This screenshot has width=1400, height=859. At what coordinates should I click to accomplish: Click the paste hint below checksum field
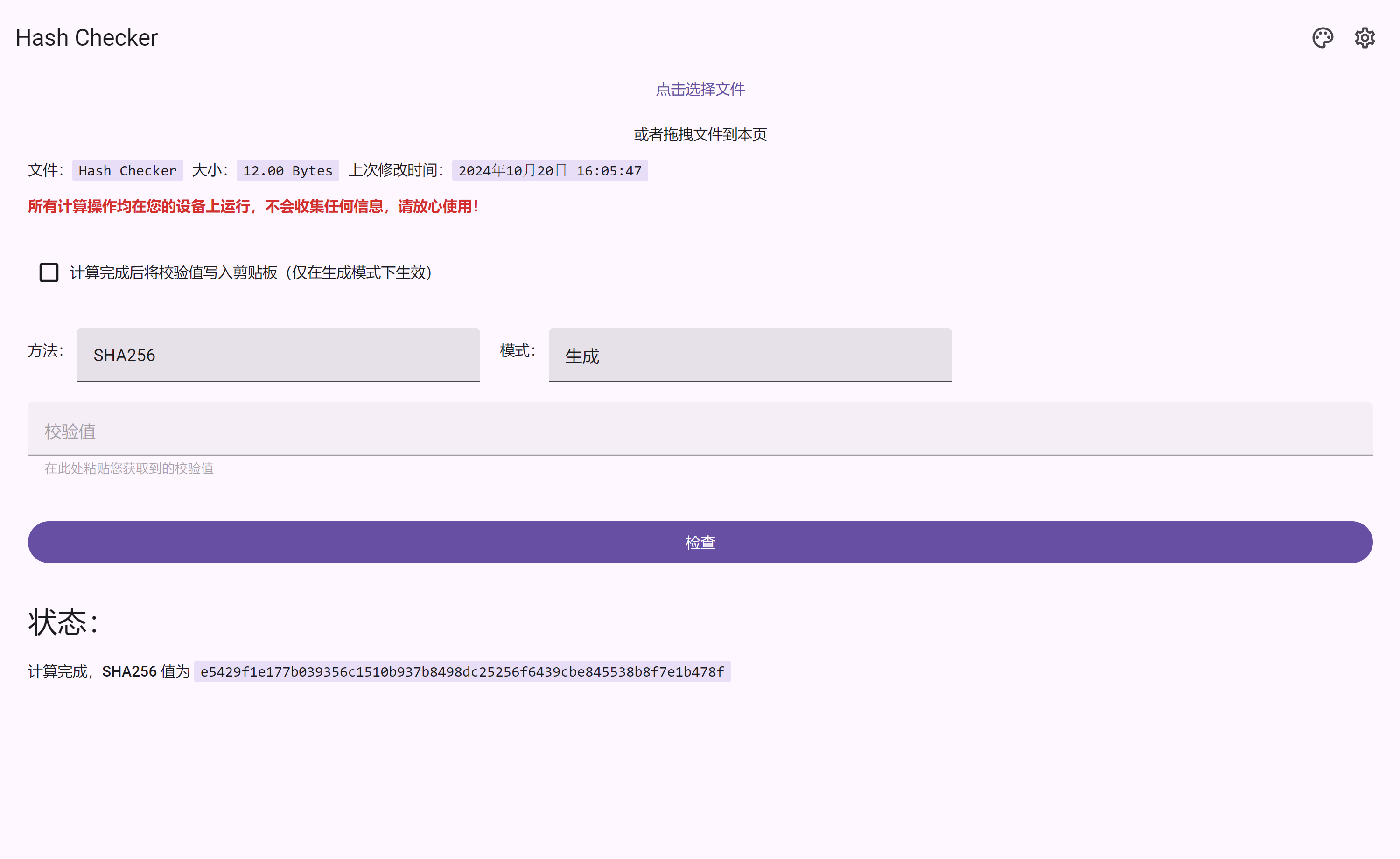[129, 468]
